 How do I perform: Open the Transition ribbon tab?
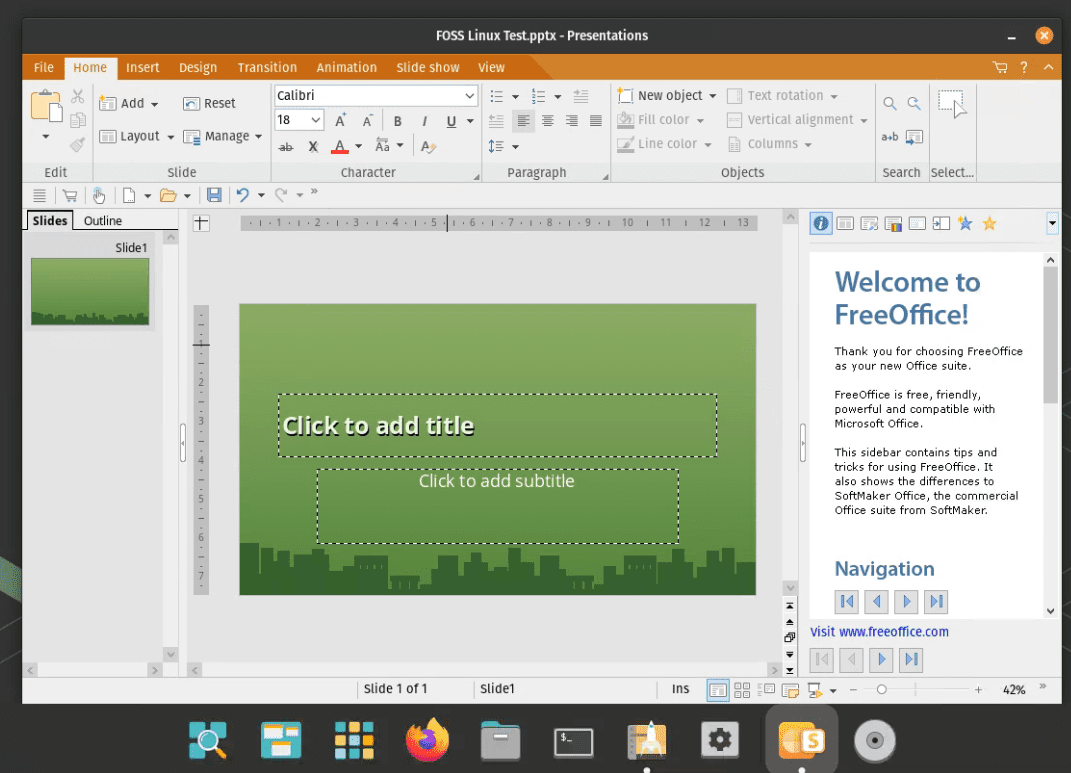[x=267, y=67]
